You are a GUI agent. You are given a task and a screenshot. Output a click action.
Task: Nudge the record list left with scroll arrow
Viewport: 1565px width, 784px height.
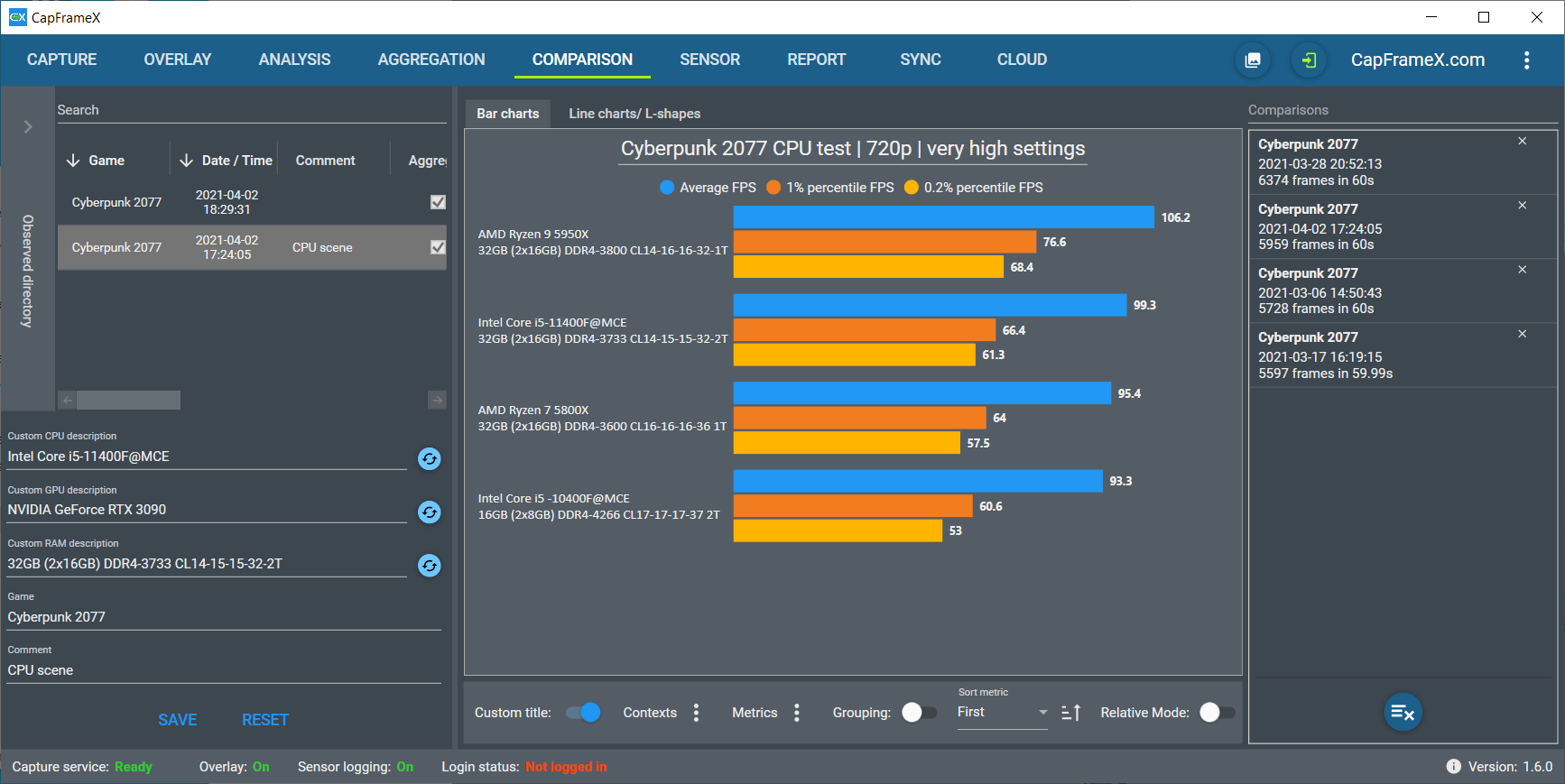(68, 400)
